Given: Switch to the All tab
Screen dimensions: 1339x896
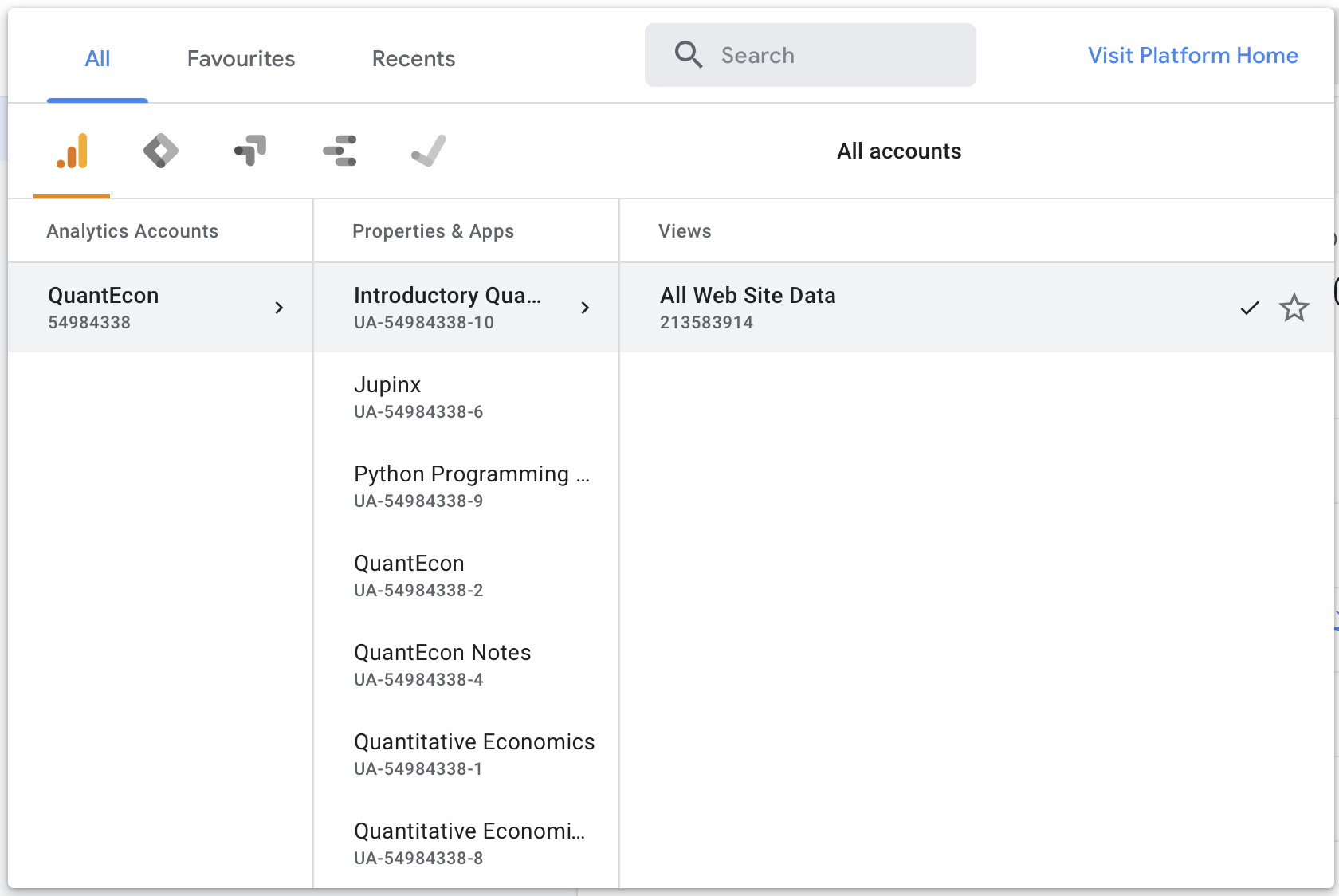Looking at the screenshot, I should 97,58.
